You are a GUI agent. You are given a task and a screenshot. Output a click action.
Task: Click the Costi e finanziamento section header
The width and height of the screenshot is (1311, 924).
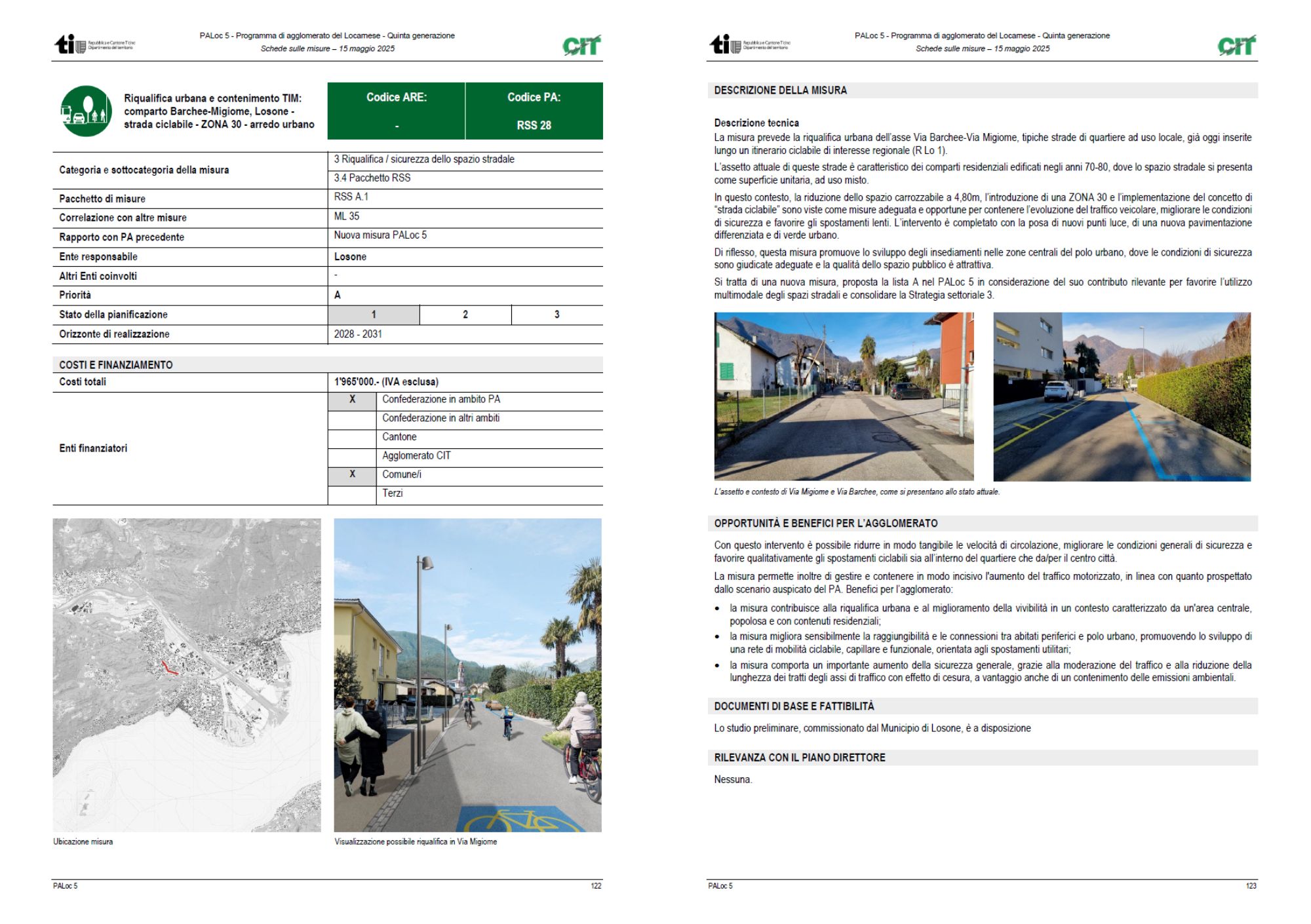tap(116, 365)
